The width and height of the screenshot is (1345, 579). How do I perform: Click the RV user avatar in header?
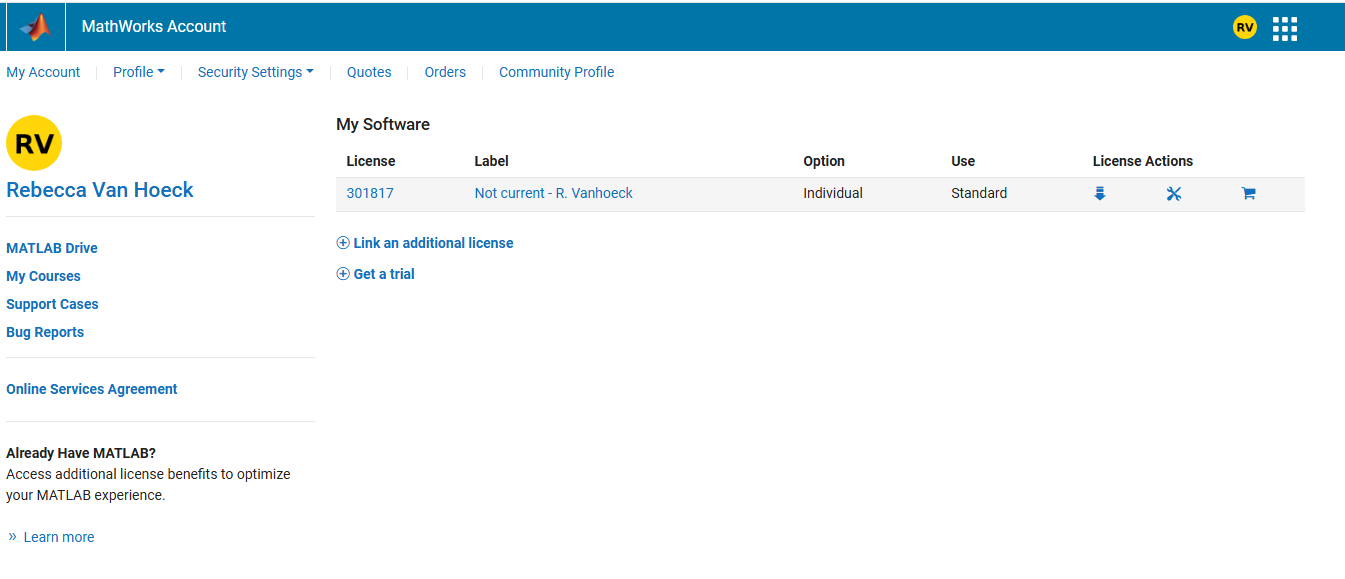[1244, 28]
